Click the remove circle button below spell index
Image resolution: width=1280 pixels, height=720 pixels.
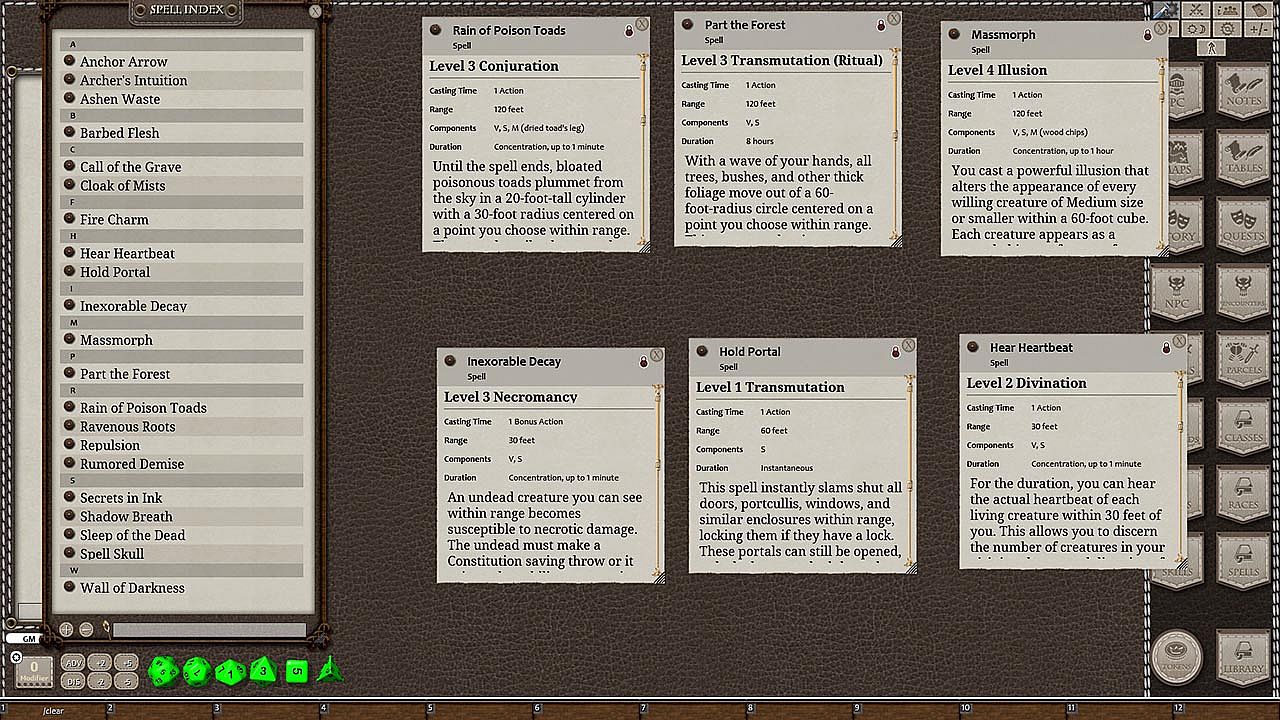(x=86, y=630)
